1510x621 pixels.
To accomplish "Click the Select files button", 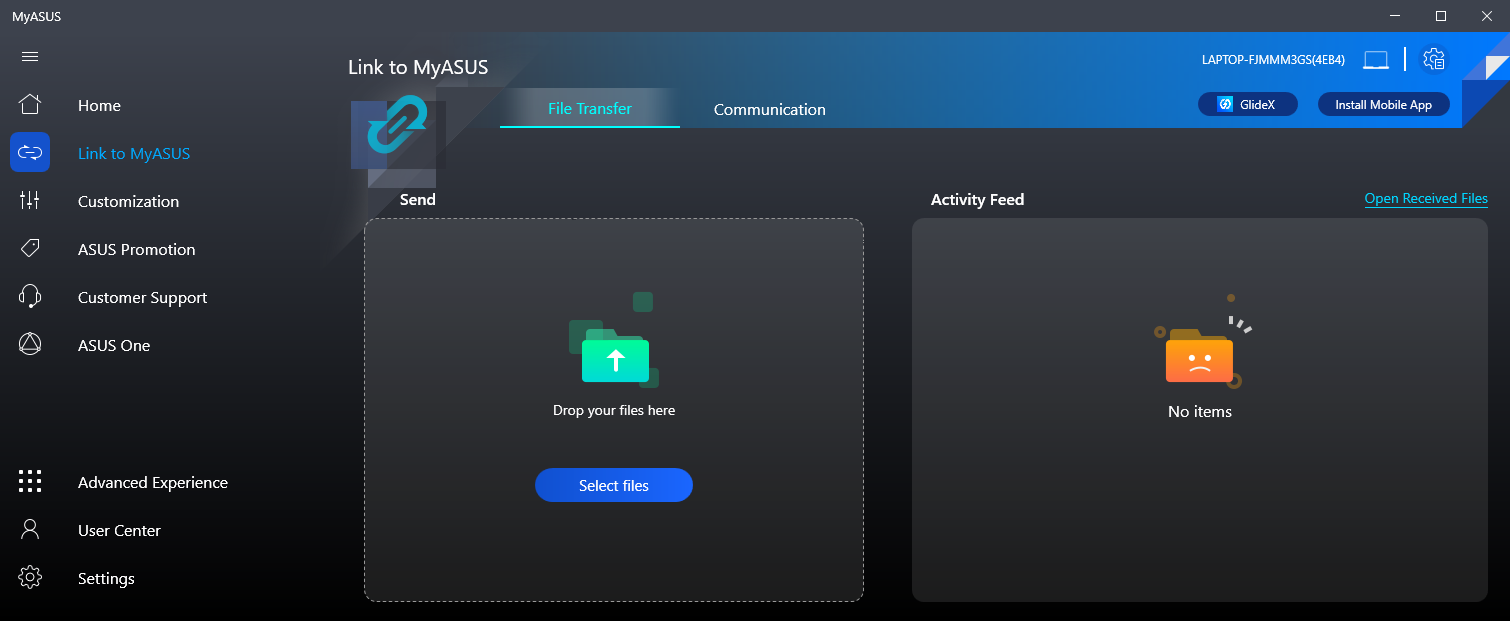I will [x=614, y=485].
